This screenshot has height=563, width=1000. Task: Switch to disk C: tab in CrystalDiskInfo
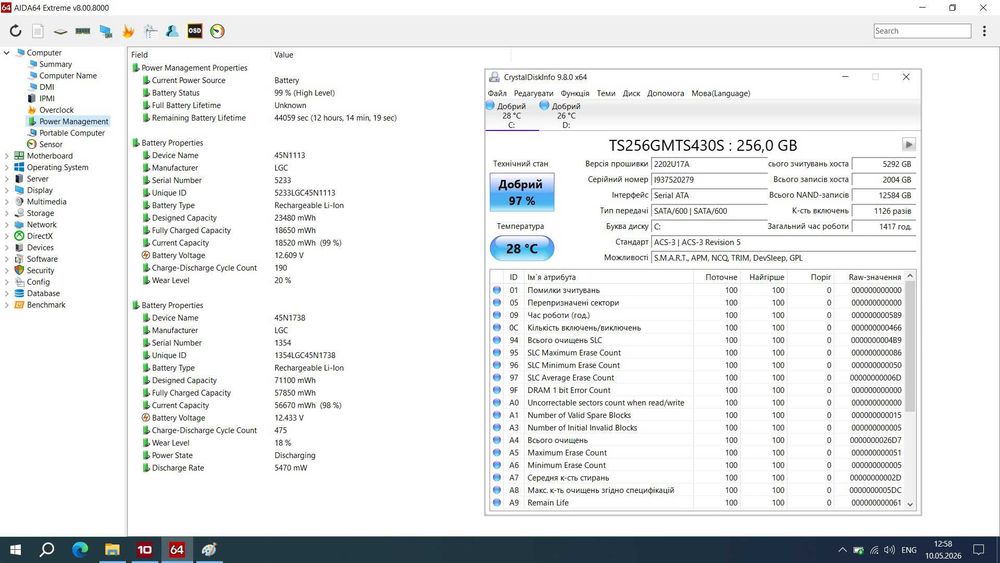click(511, 115)
